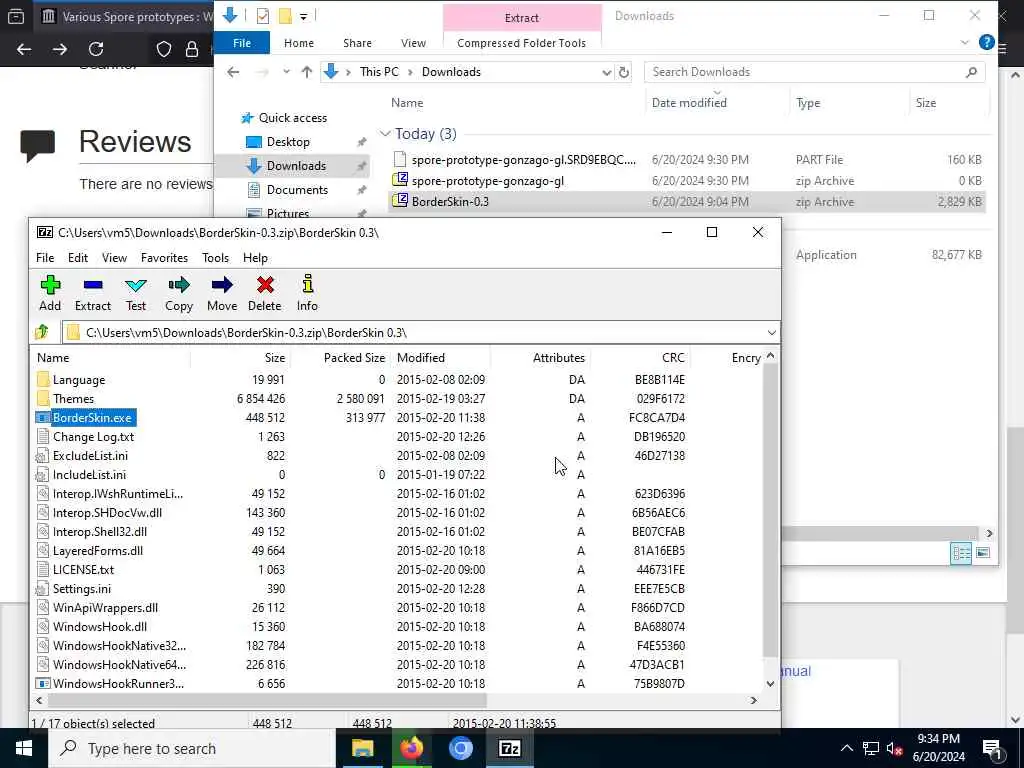The width and height of the screenshot is (1024, 768).
Task: Click the taskbar search box
Action: click(192, 748)
